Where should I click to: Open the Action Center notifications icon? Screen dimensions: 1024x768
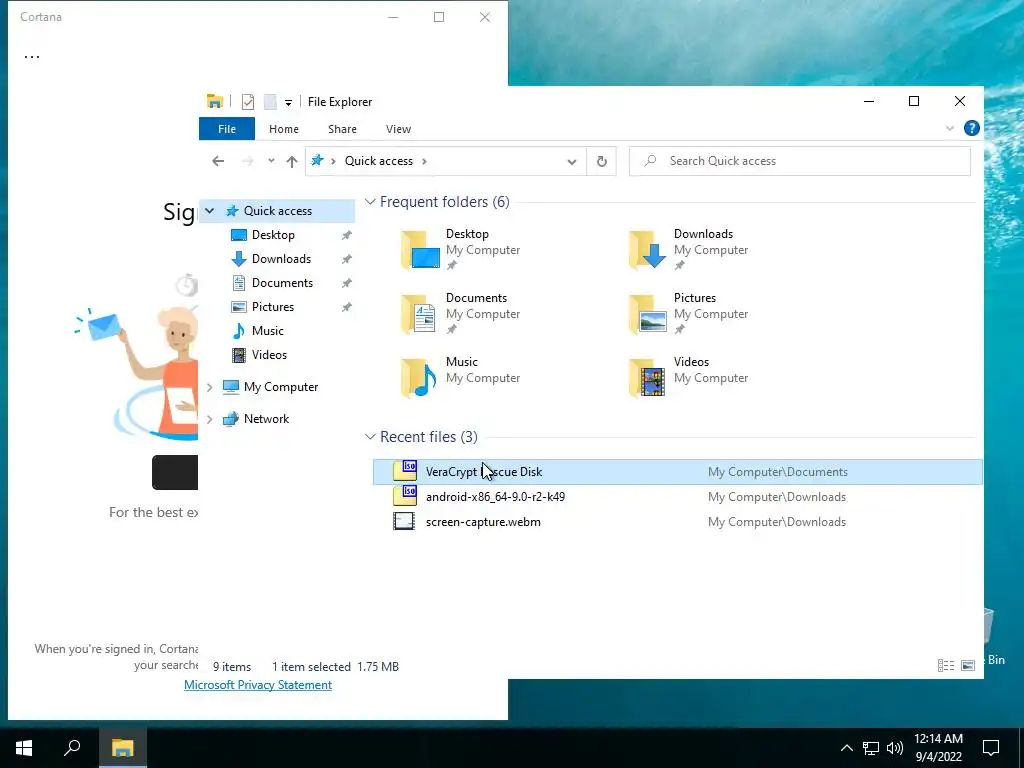click(x=991, y=748)
